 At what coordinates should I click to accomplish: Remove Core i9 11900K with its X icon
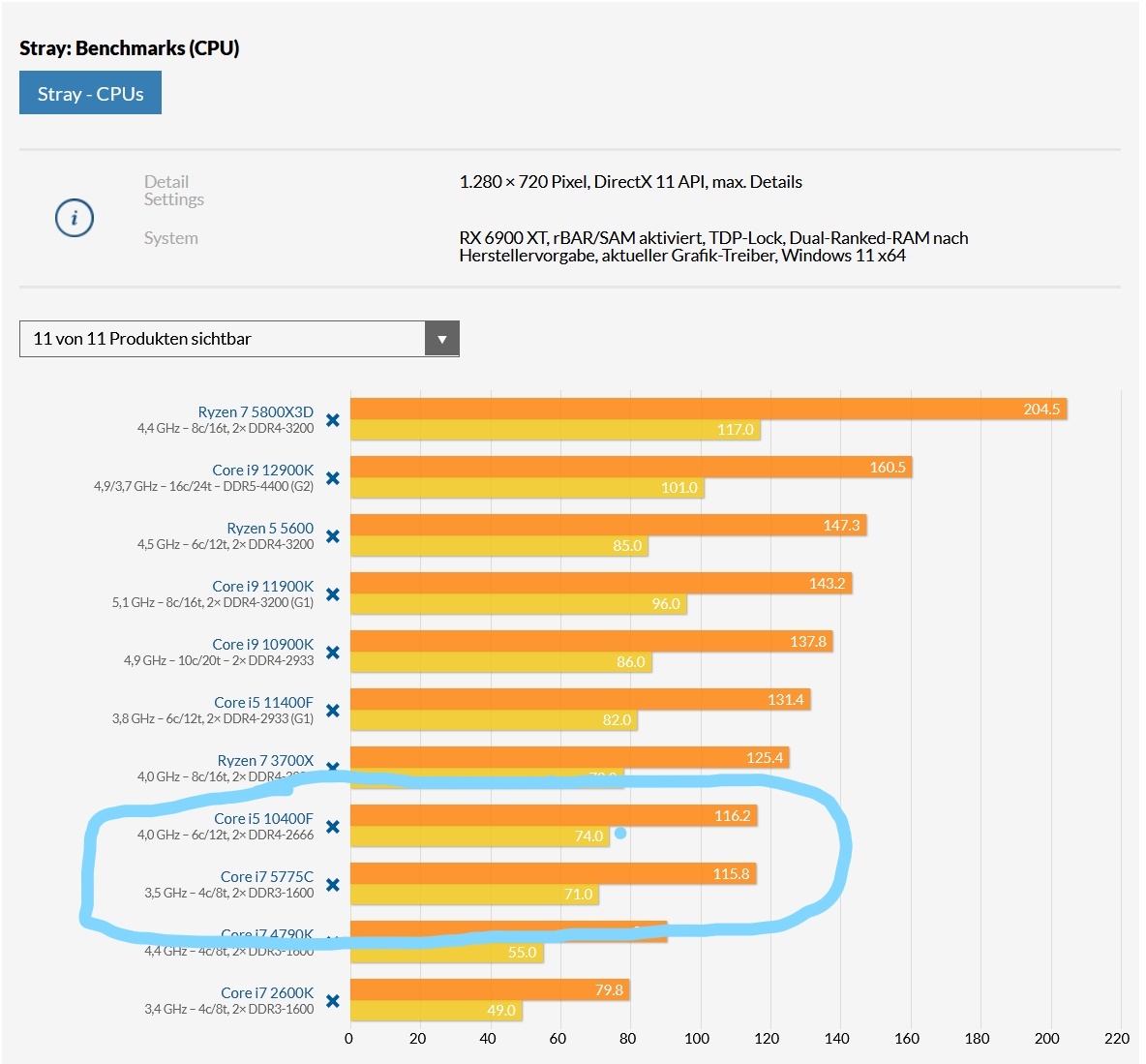pyautogui.click(x=333, y=594)
